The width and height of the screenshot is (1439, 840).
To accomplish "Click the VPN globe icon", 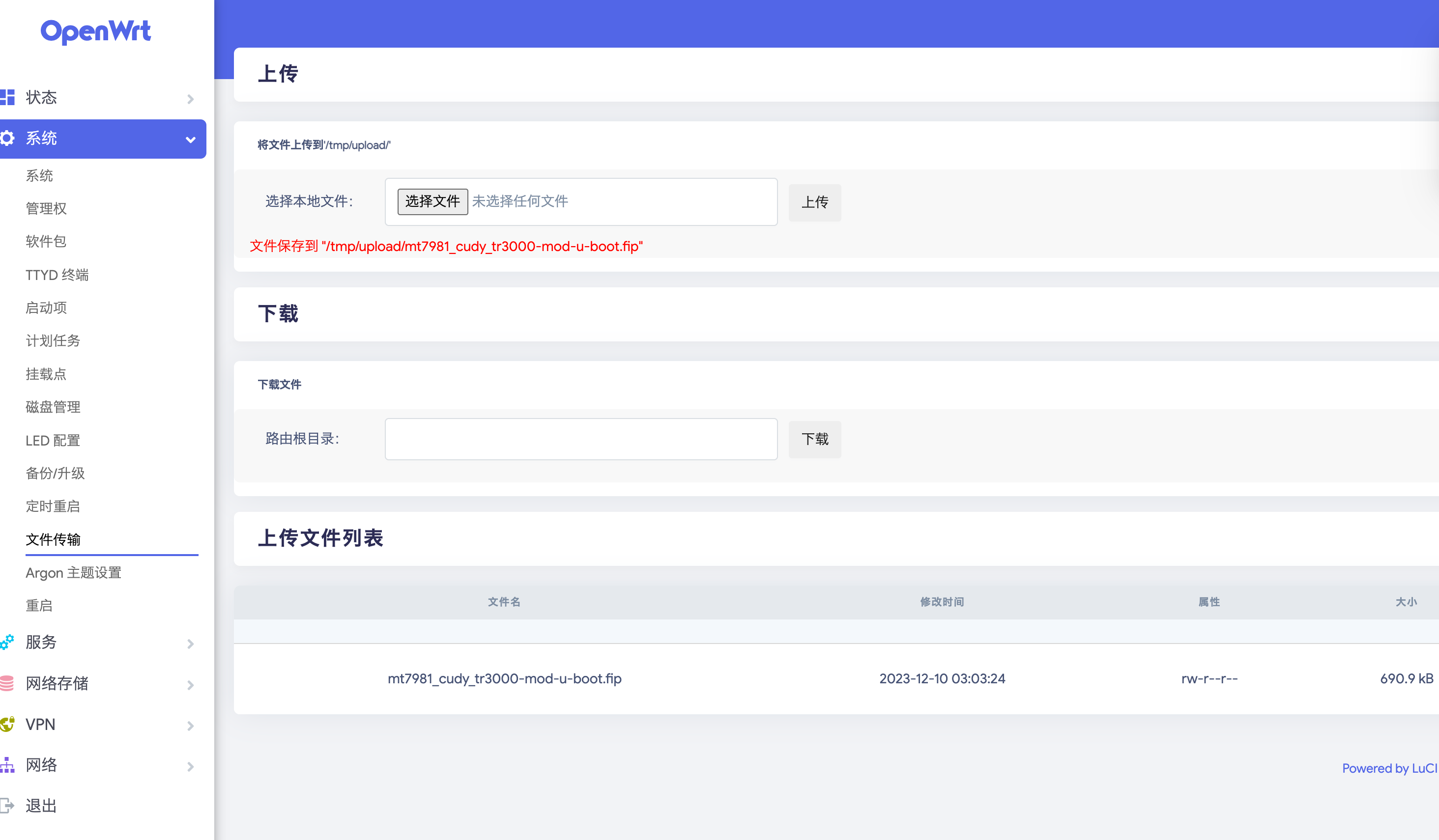I will tap(7, 724).
